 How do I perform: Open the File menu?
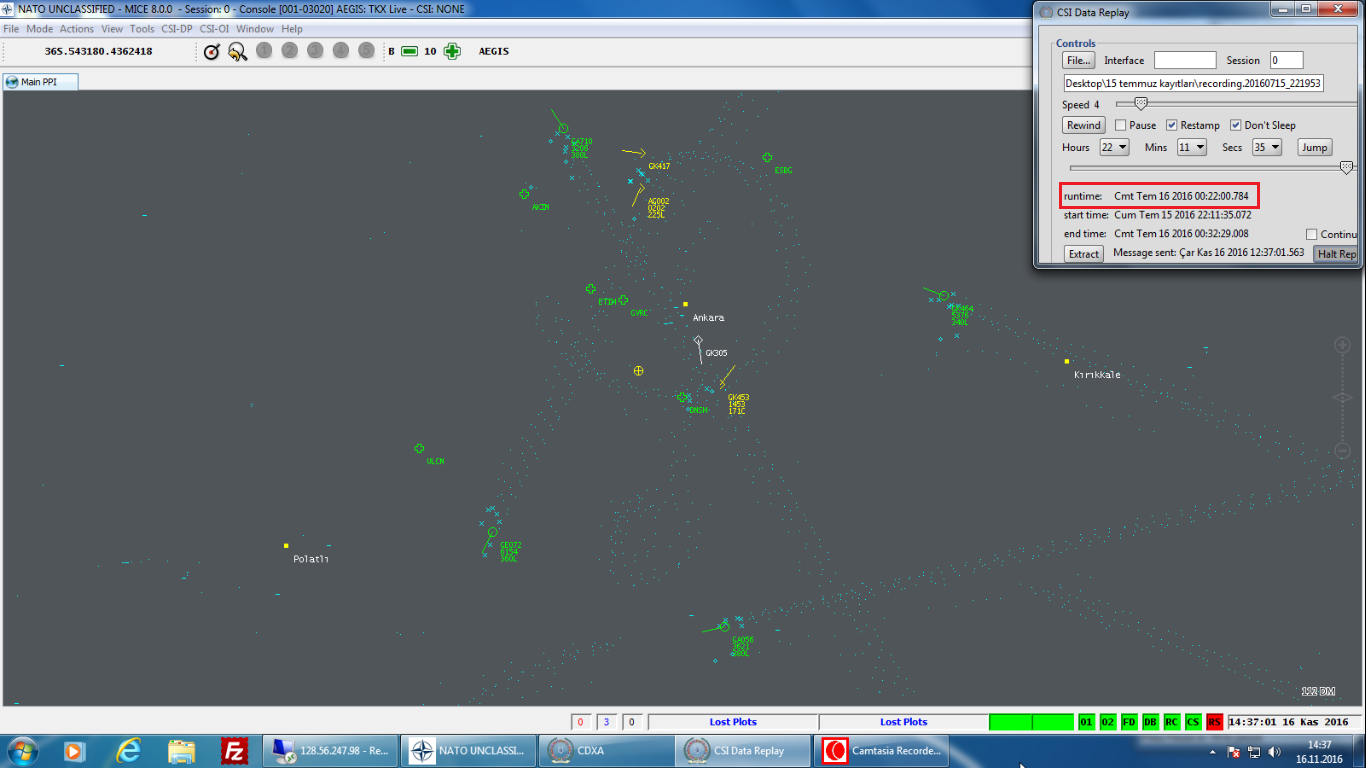coord(11,29)
